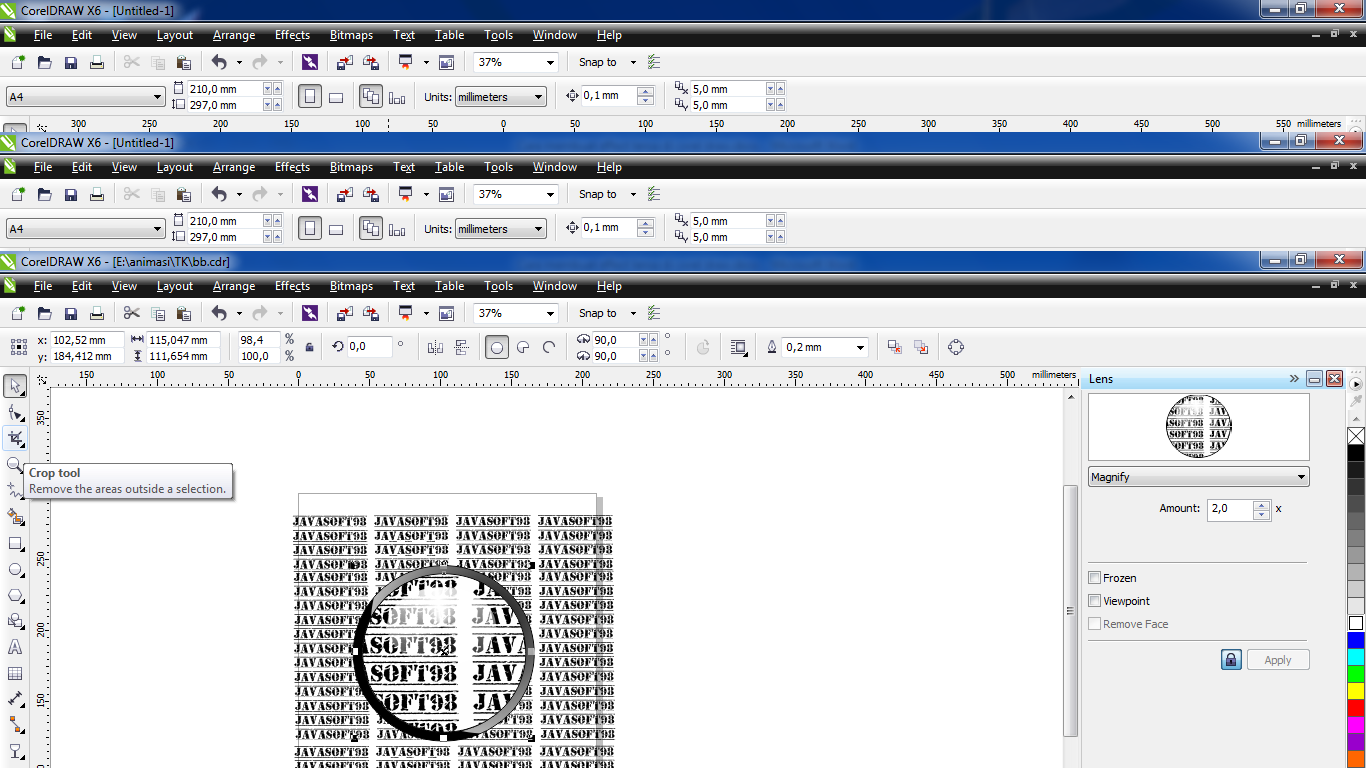Select the Ellipse tool
Viewport: 1366px width, 768px height.
[x=14, y=570]
